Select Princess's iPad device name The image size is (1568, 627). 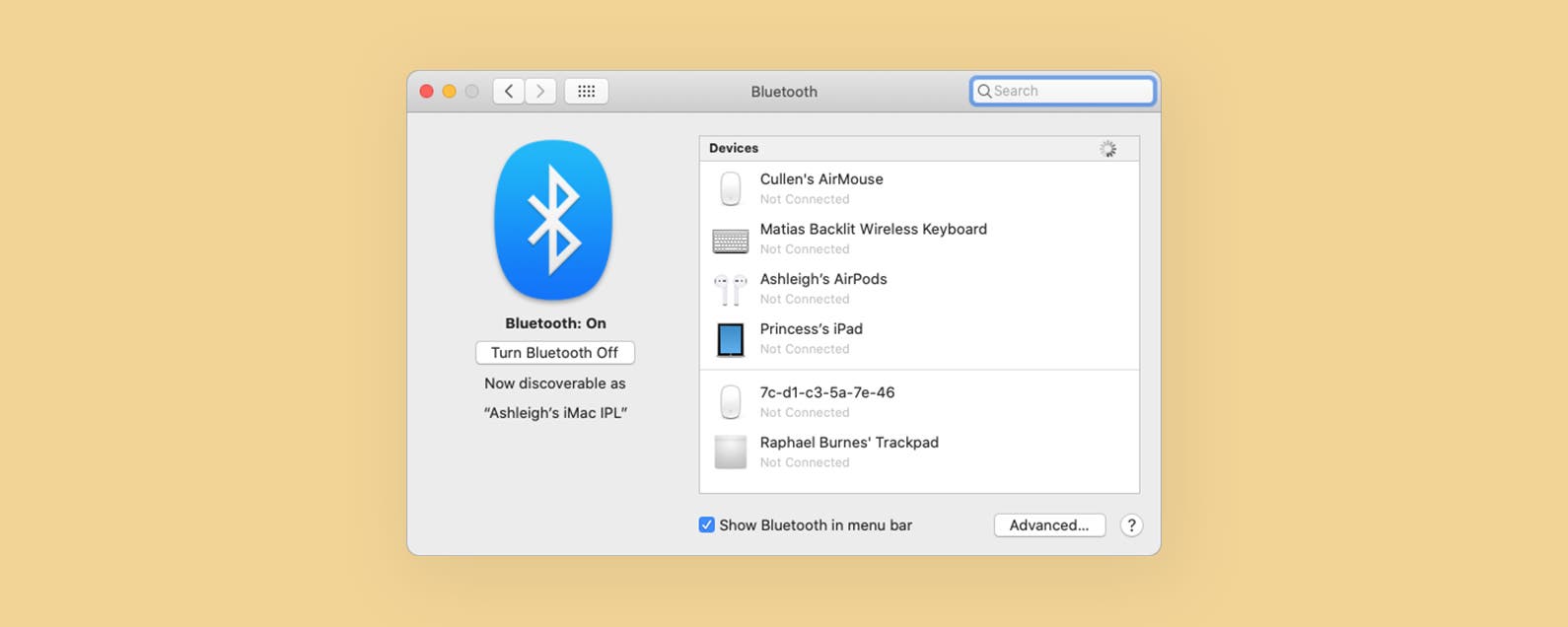pyautogui.click(x=812, y=329)
